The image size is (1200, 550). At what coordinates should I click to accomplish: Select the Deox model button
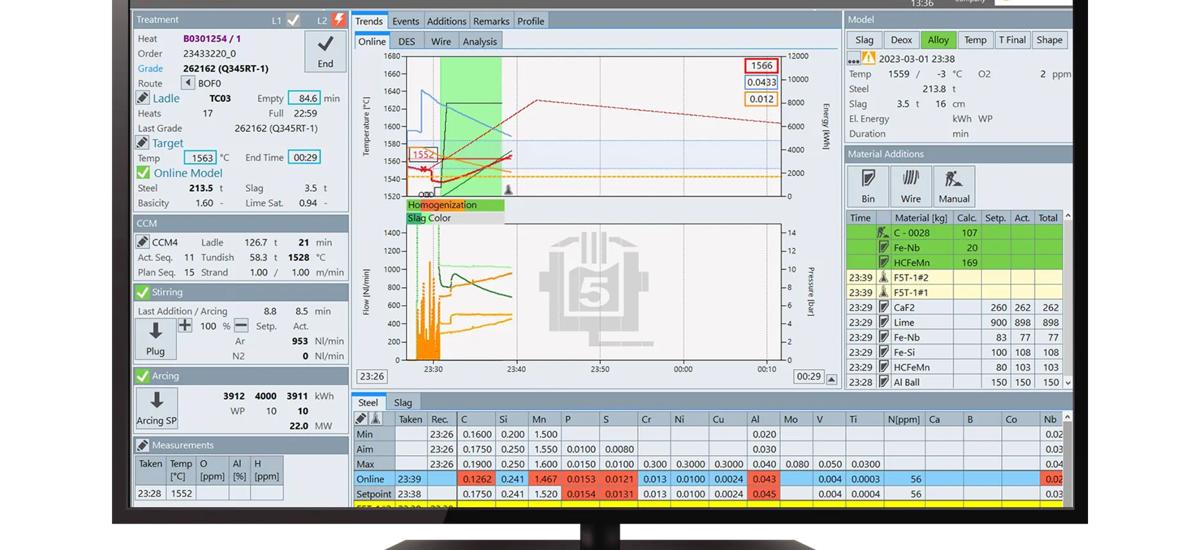(x=901, y=40)
